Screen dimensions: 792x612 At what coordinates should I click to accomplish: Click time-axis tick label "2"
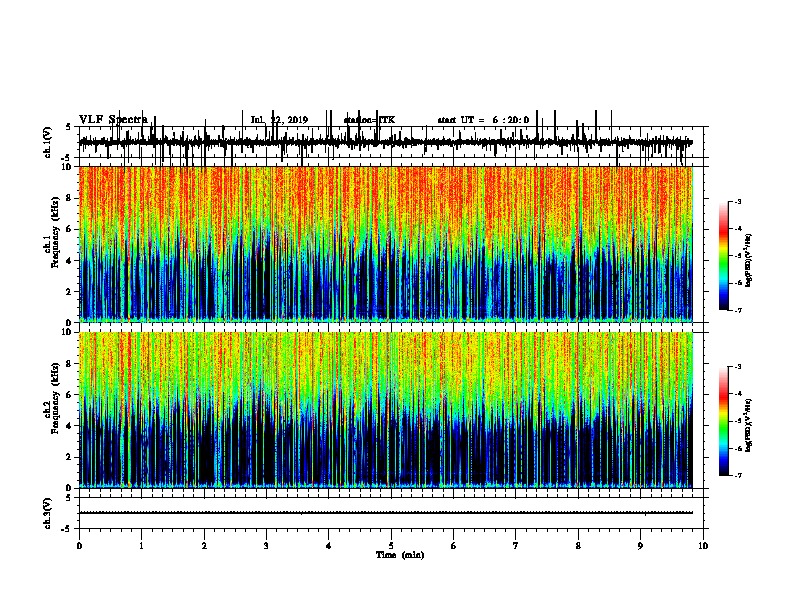204,546
